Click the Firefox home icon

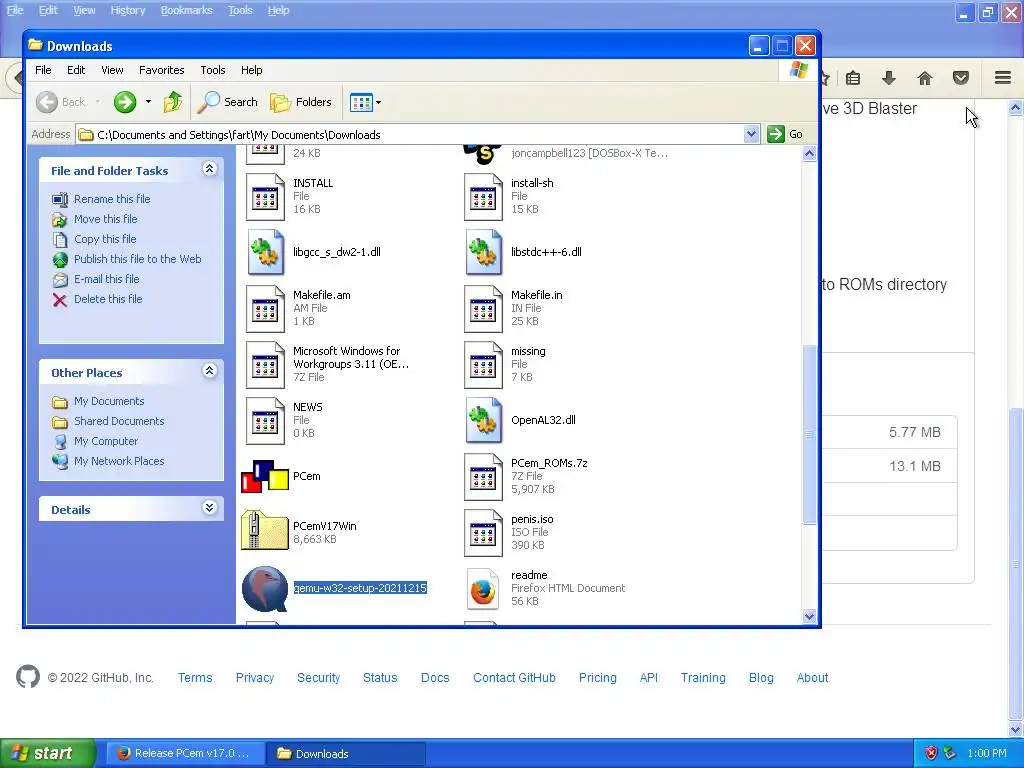click(925, 78)
